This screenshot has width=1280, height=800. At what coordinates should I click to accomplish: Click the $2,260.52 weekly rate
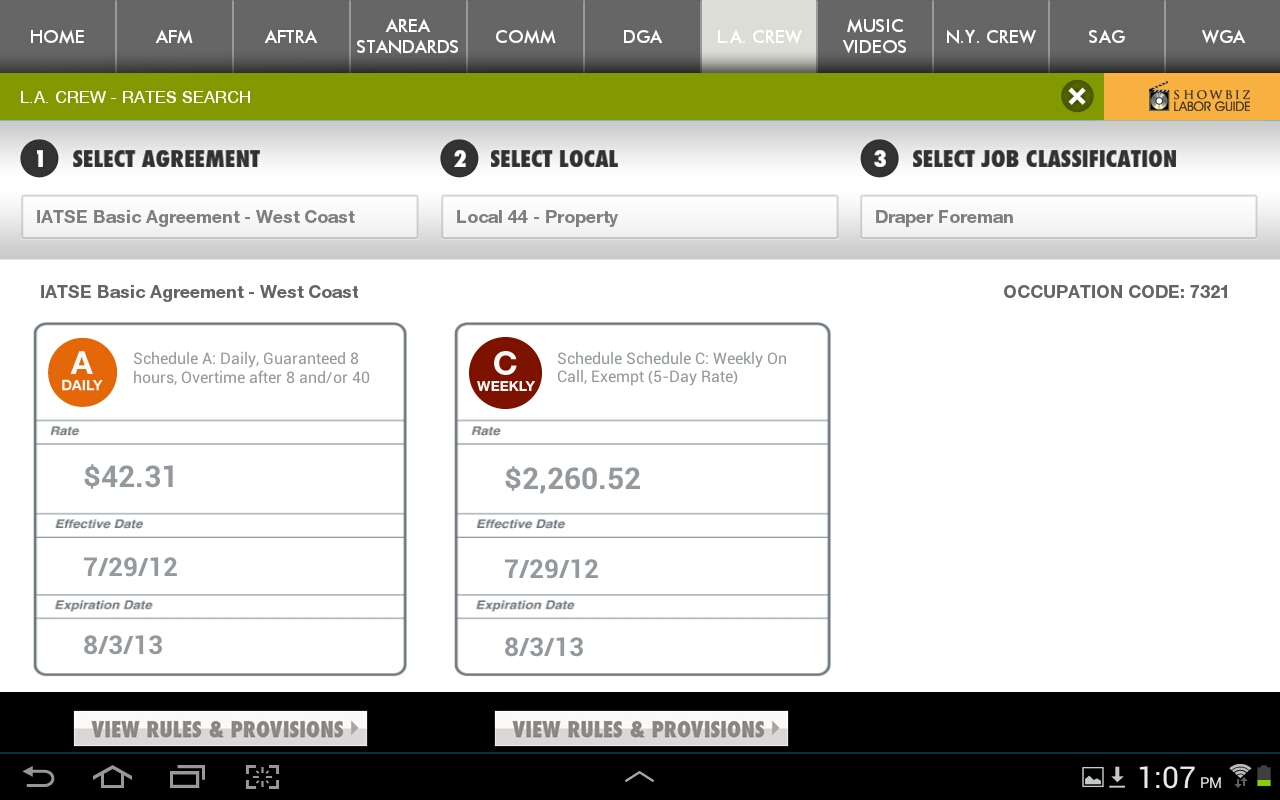click(572, 479)
